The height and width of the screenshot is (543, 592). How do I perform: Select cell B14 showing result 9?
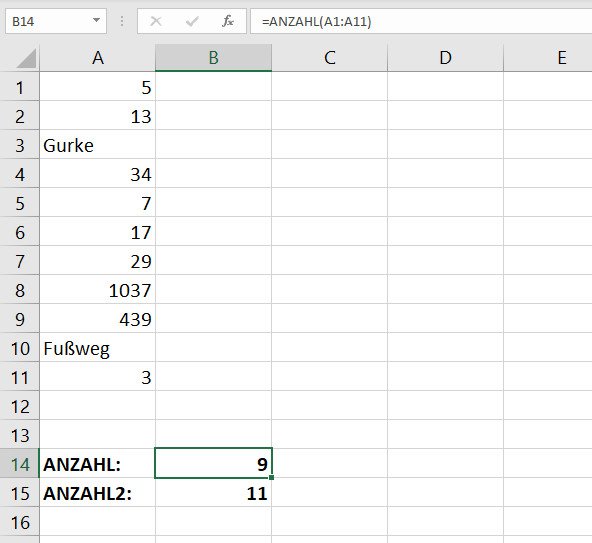(213, 463)
